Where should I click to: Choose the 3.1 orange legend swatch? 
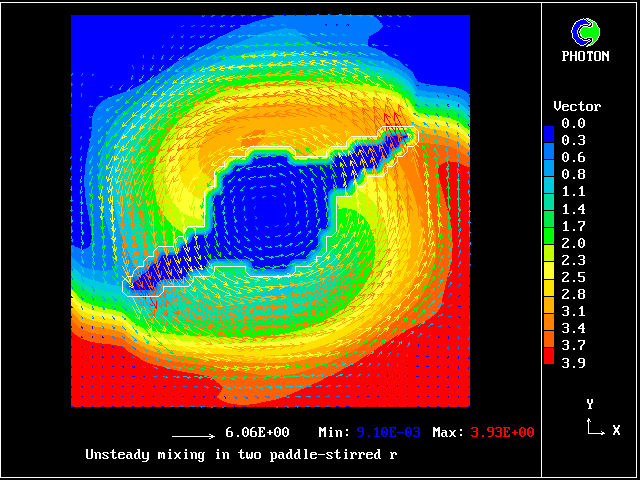[x=548, y=310]
